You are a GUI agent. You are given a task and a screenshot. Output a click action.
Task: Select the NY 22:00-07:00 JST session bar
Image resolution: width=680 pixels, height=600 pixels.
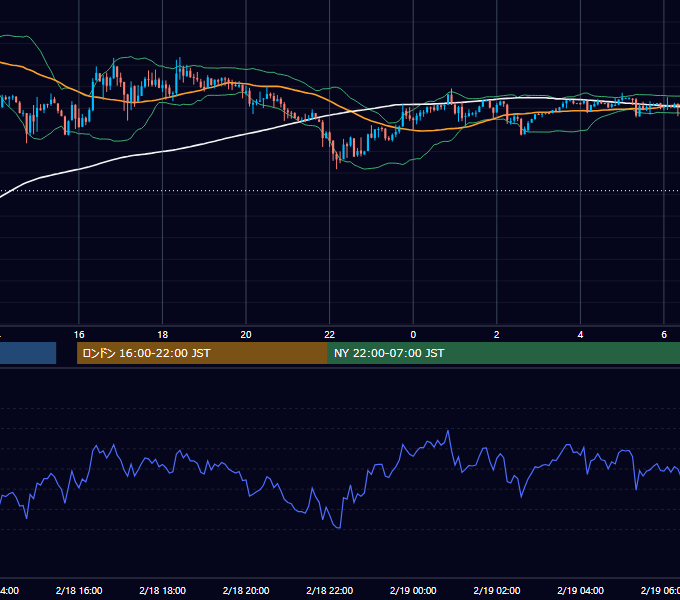point(503,353)
